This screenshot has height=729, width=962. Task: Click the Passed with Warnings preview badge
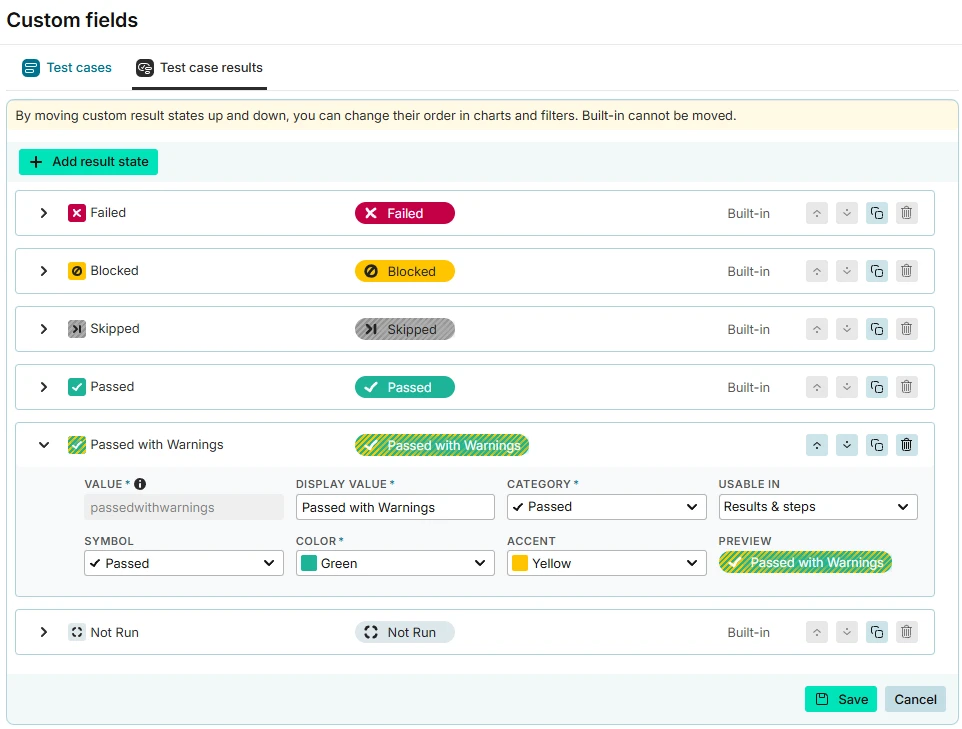[x=805, y=562]
